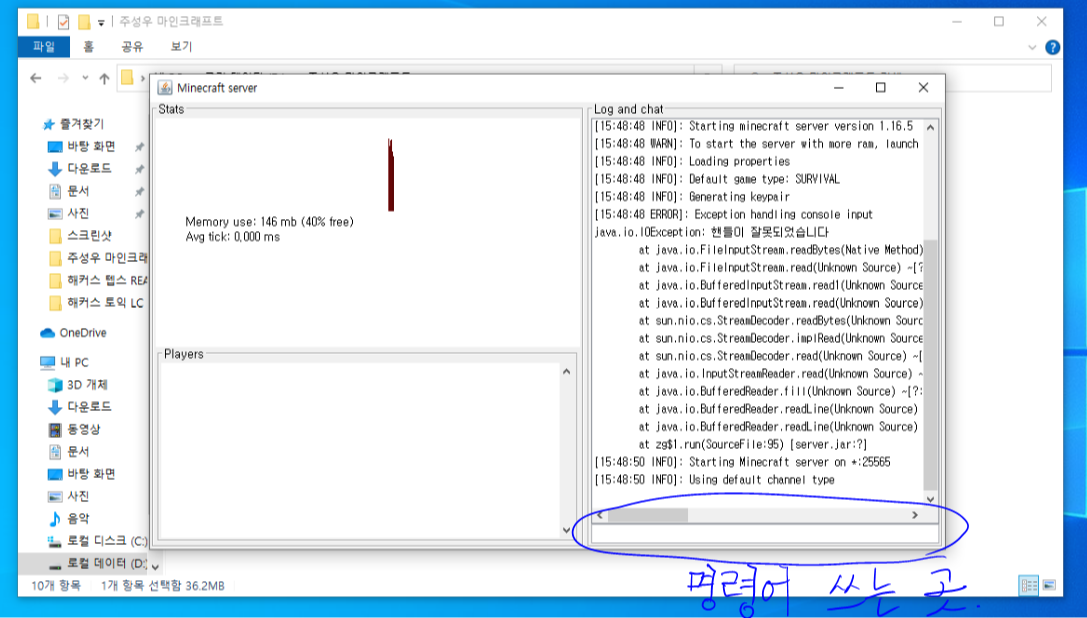Maximize the Minecraft server window
The width and height of the screenshot is (1087, 618).
click(x=880, y=87)
